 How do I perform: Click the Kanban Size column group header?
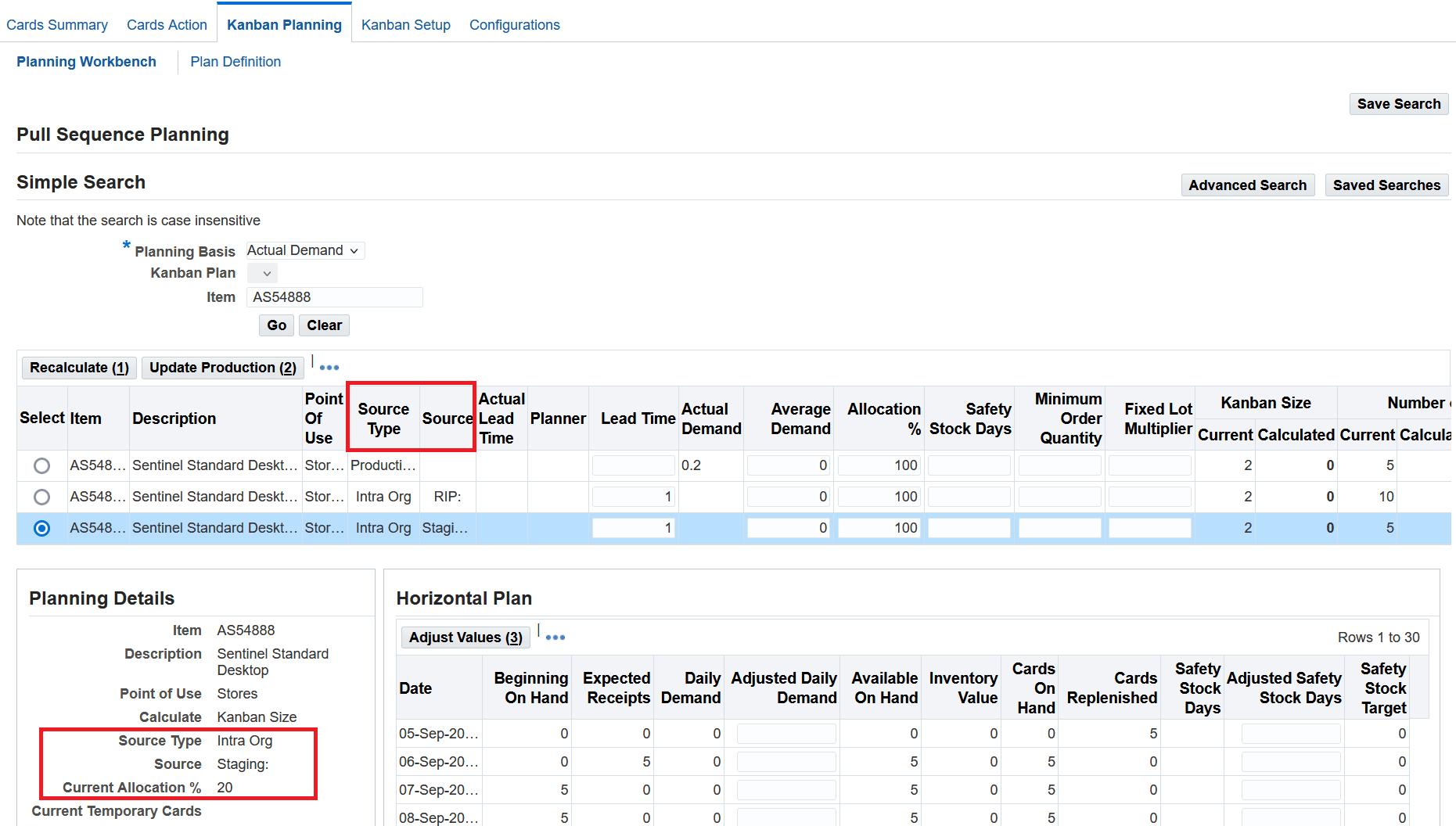[1266, 403]
